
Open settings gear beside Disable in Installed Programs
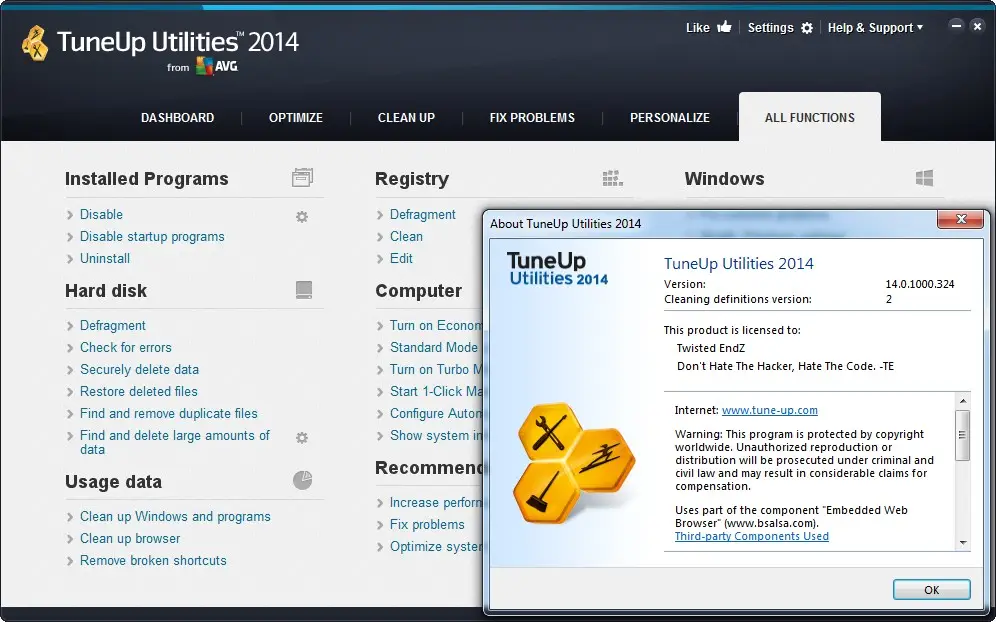coord(302,217)
